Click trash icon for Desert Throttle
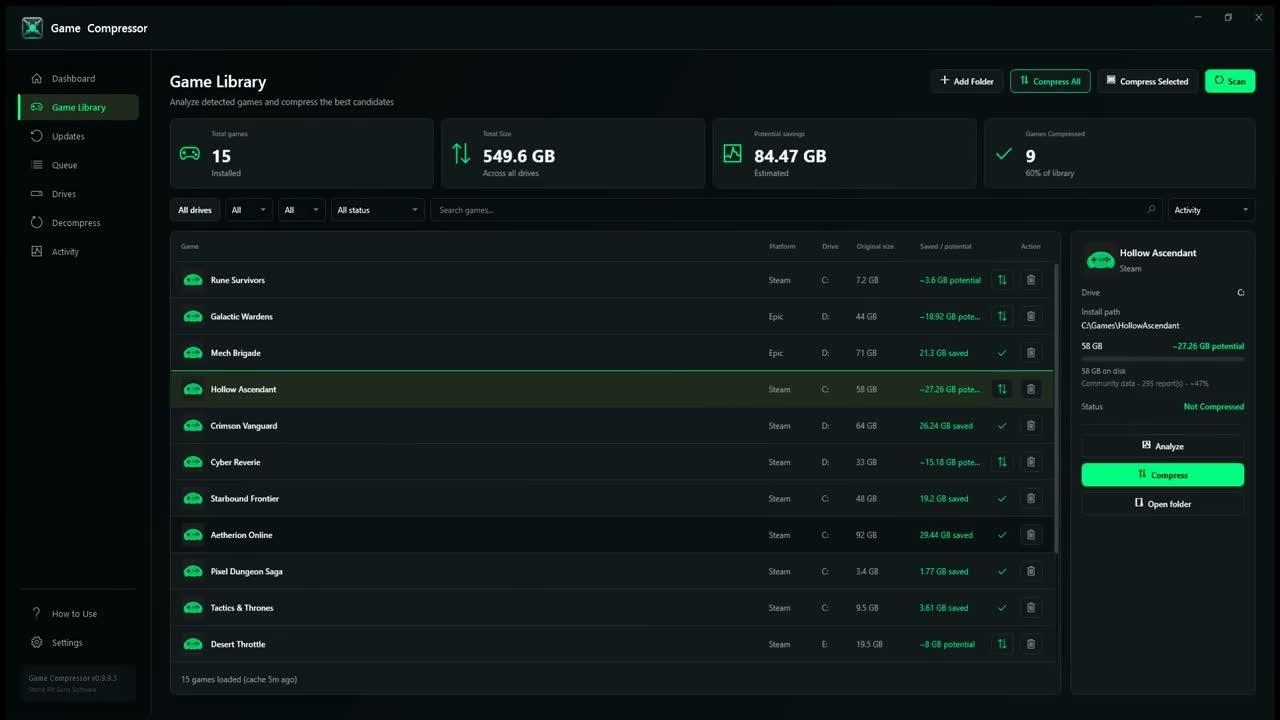The image size is (1280, 720). pyautogui.click(x=1031, y=644)
